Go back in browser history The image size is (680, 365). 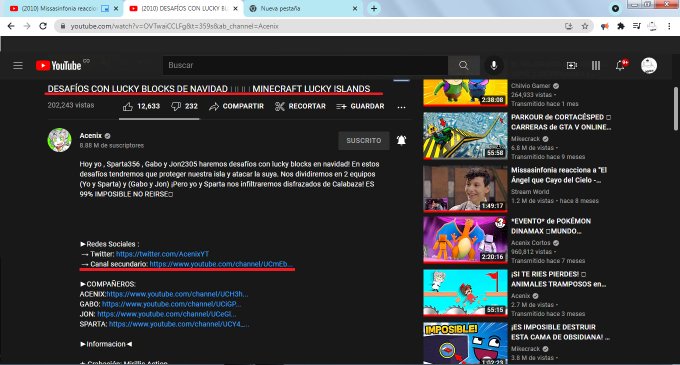(11, 26)
